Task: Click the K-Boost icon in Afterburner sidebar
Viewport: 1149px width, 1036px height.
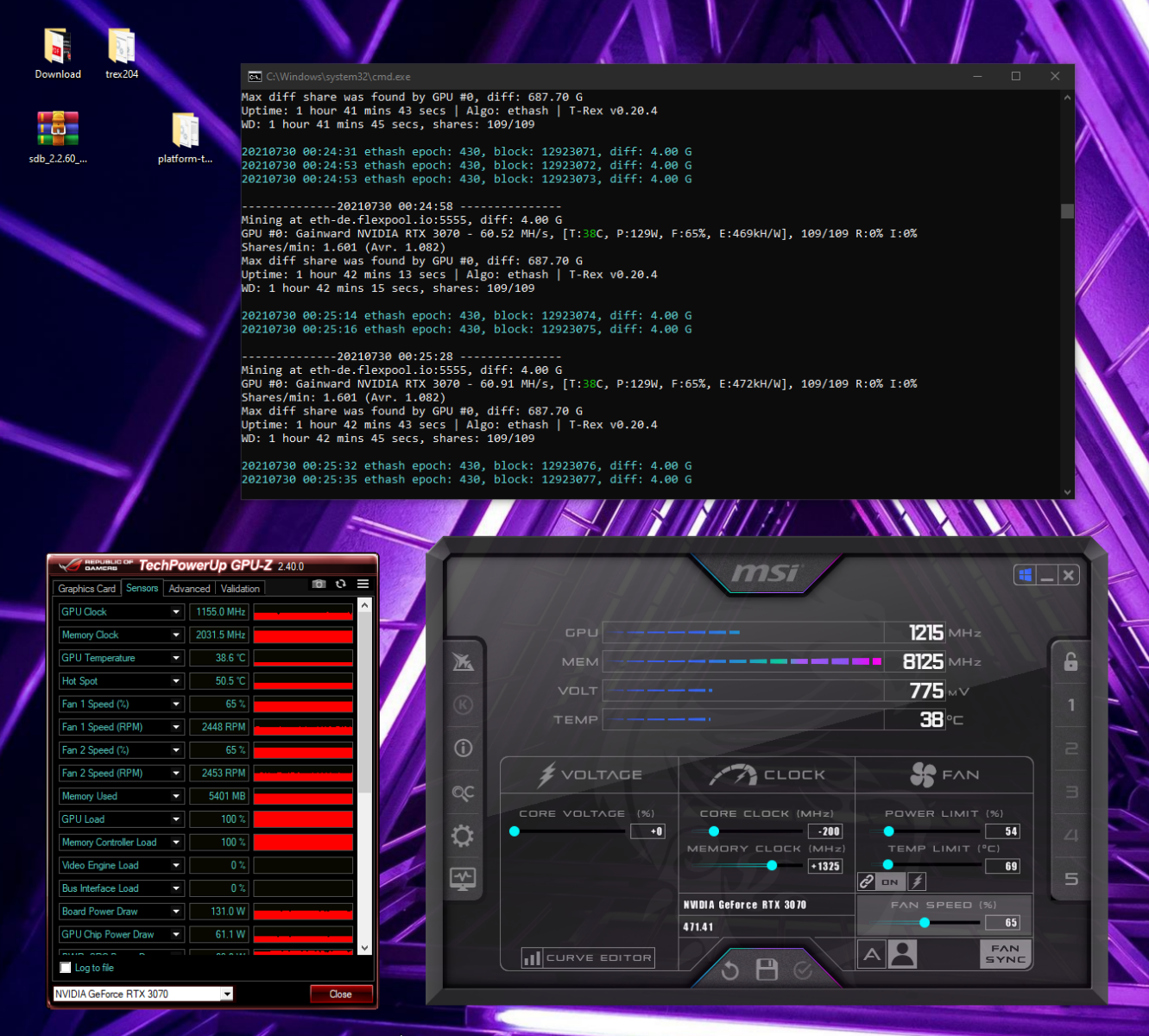Action: [x=464, y=704]
